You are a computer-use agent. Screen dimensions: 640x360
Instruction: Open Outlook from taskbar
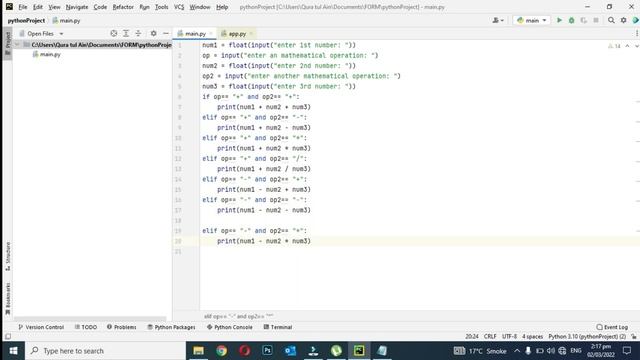(290, 351)
